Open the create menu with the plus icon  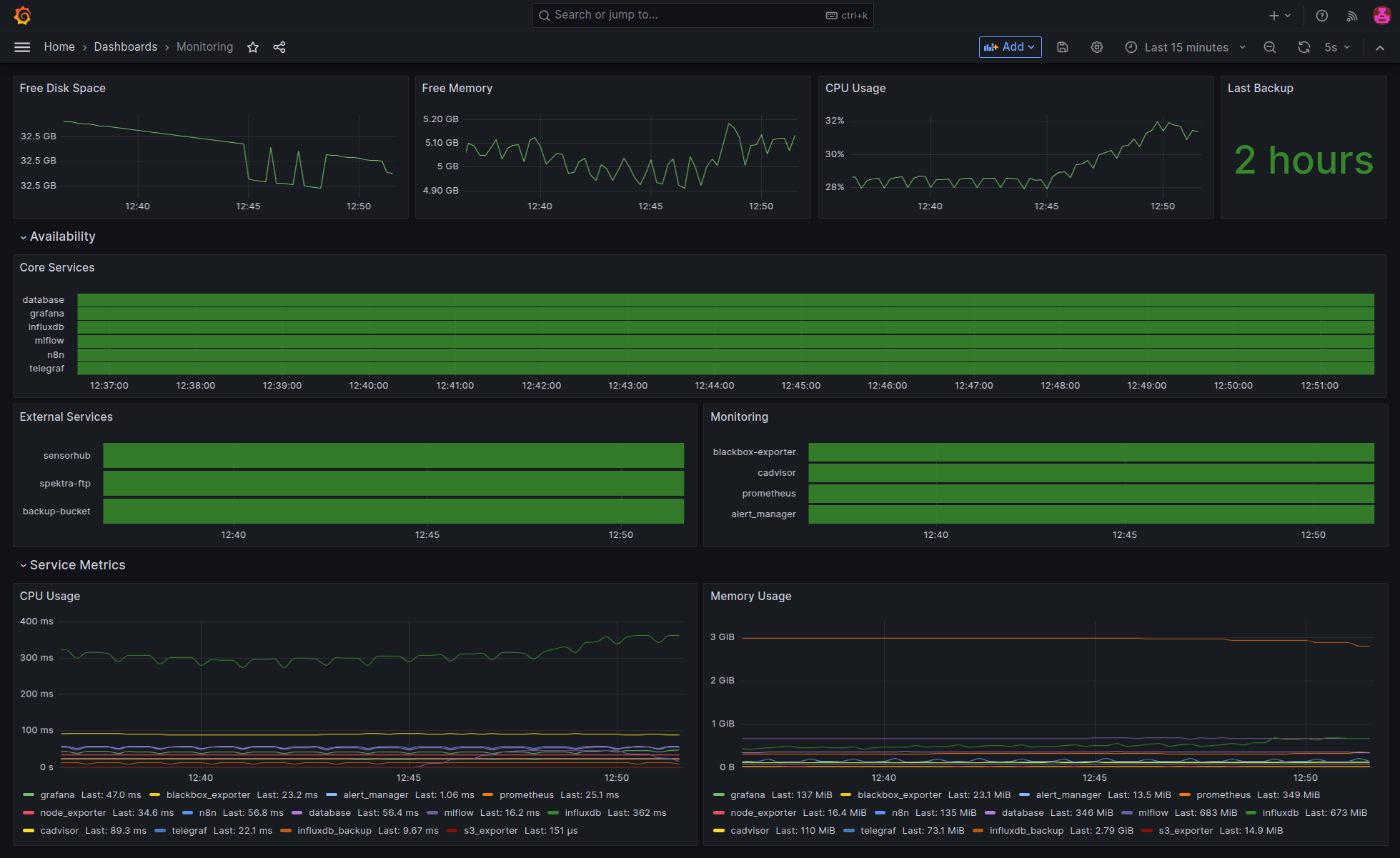pyautogui.click(x=1276, y=15)
